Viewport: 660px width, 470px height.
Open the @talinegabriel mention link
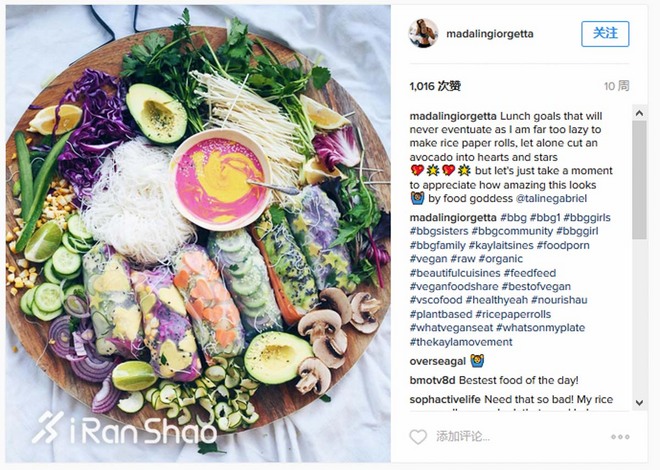(x=551, y=198)
